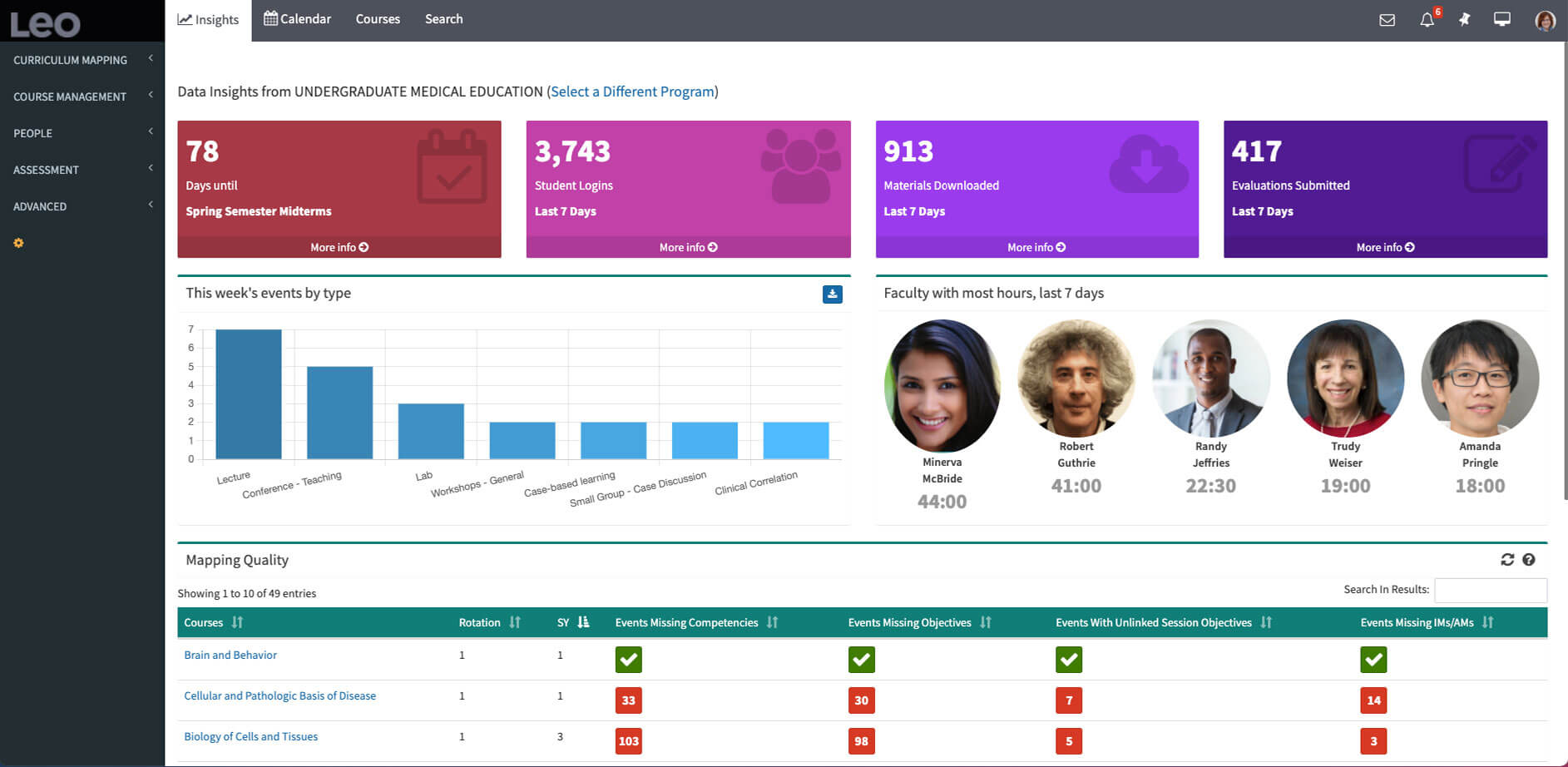Open the notifications bell
The width and height of the screenshot is (1568, 767).
pyautogui.click(x=1427, y=20)
